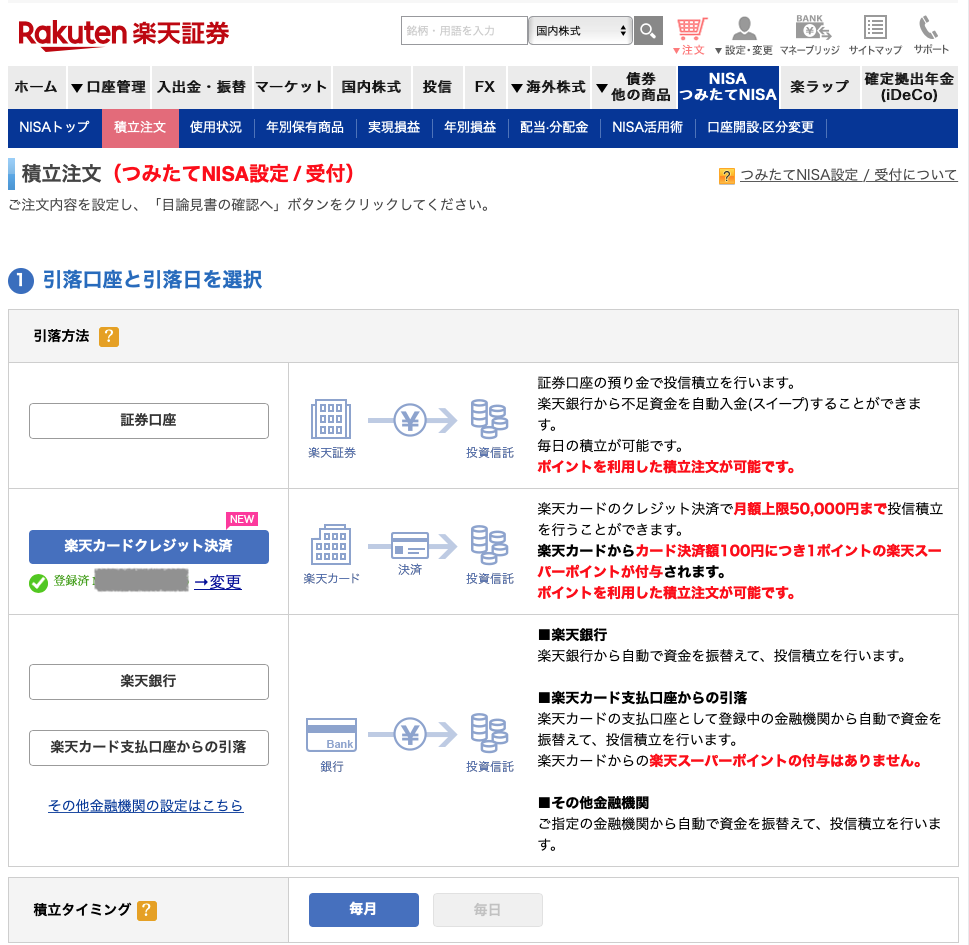Select 積立注文 submenu item
This screenshot has width=969, height=945.
(140, 128)
